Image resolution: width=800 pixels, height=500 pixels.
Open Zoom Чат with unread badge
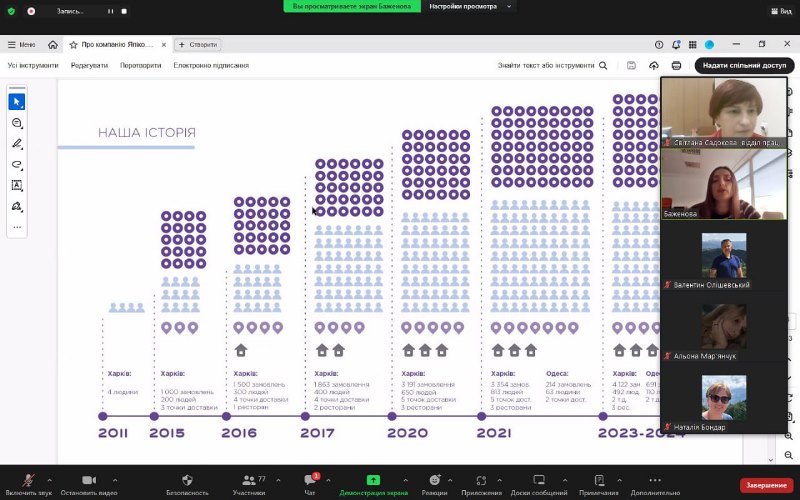point(310,484)
